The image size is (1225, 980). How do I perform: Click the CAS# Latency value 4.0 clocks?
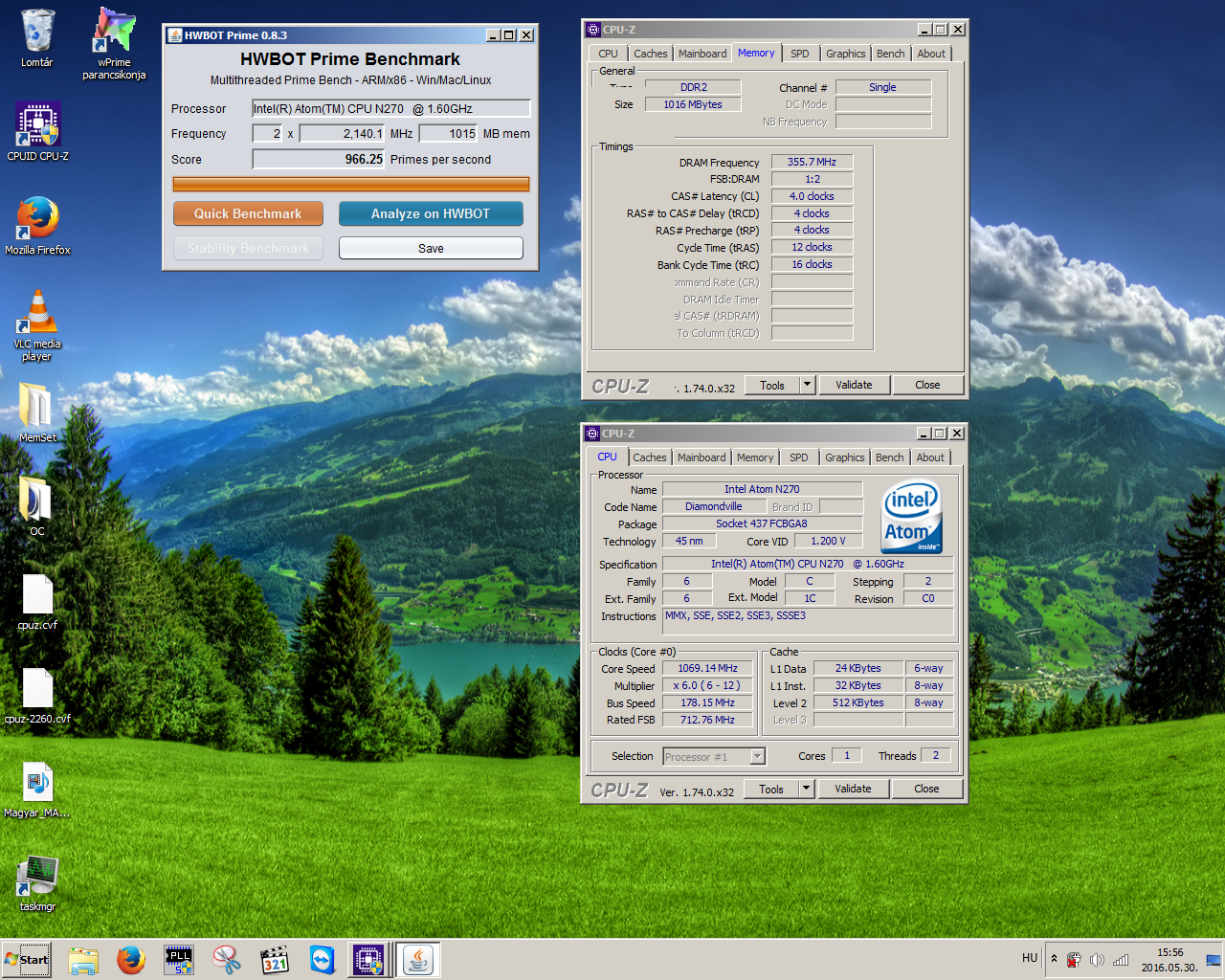pos(812,196)
